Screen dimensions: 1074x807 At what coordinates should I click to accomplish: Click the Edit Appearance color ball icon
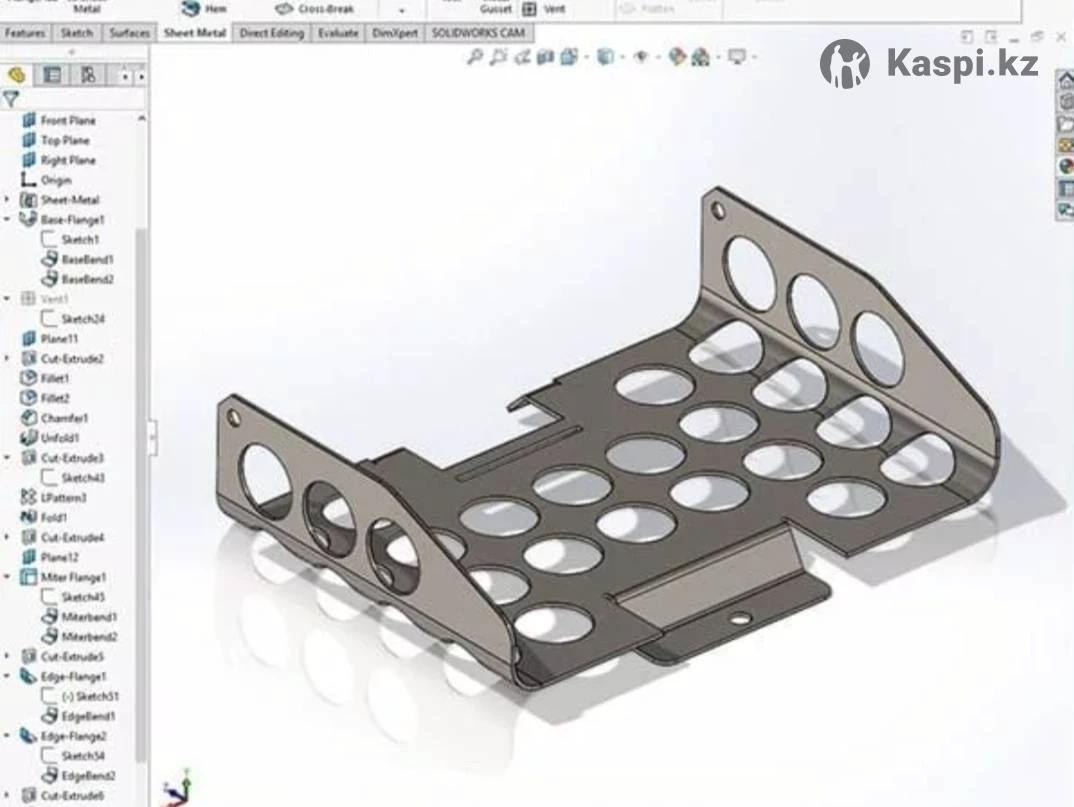click(677, 57)
